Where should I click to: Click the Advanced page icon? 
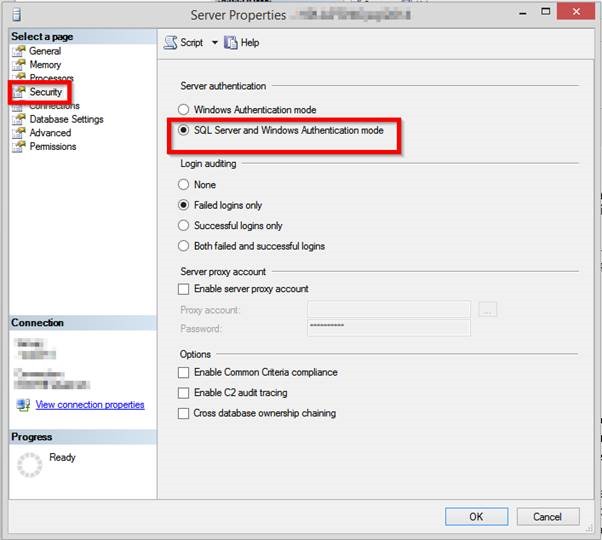tap(19, 133)
